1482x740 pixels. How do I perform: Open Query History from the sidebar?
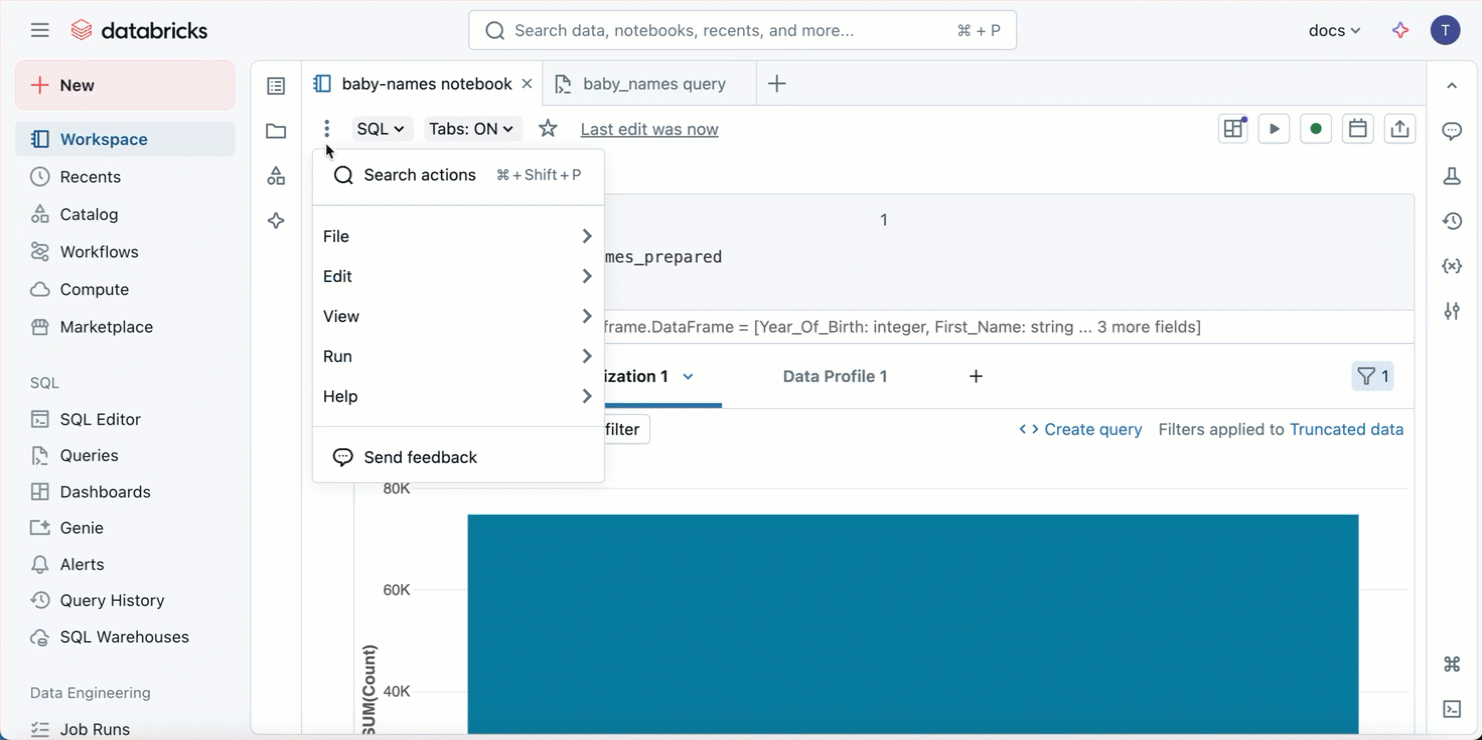(110, 600)
